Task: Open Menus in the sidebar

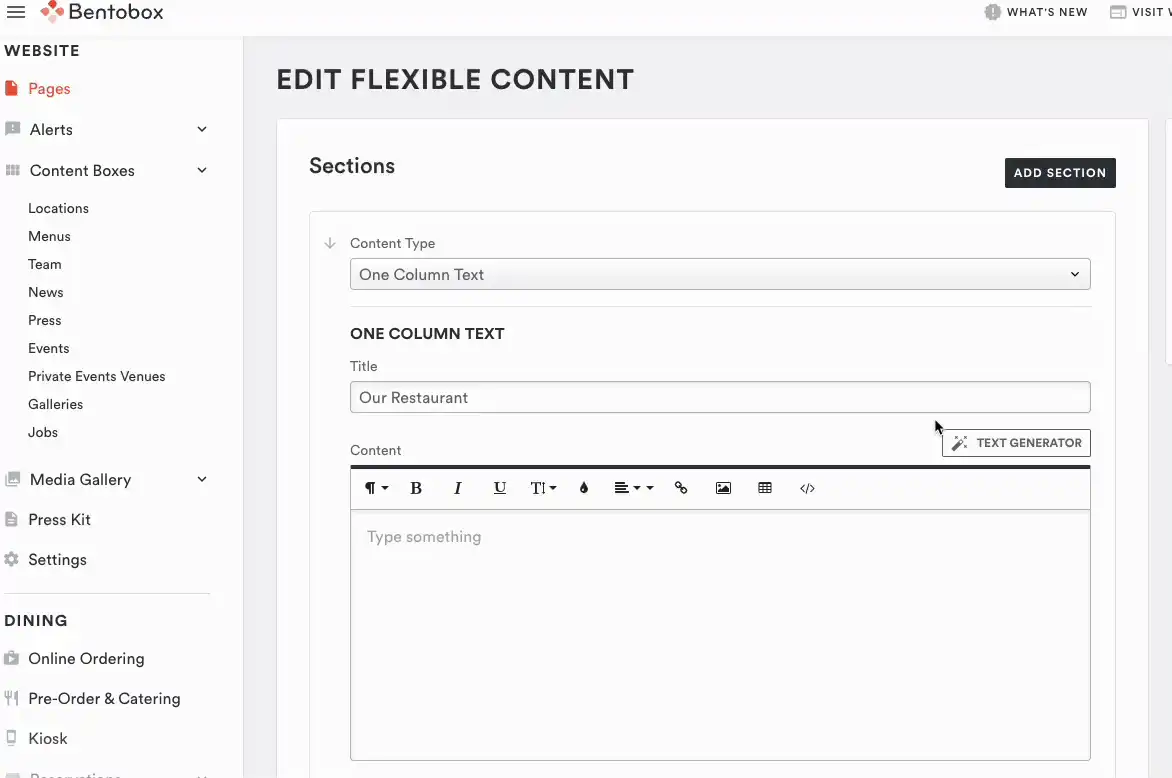Action: point(49,236)
